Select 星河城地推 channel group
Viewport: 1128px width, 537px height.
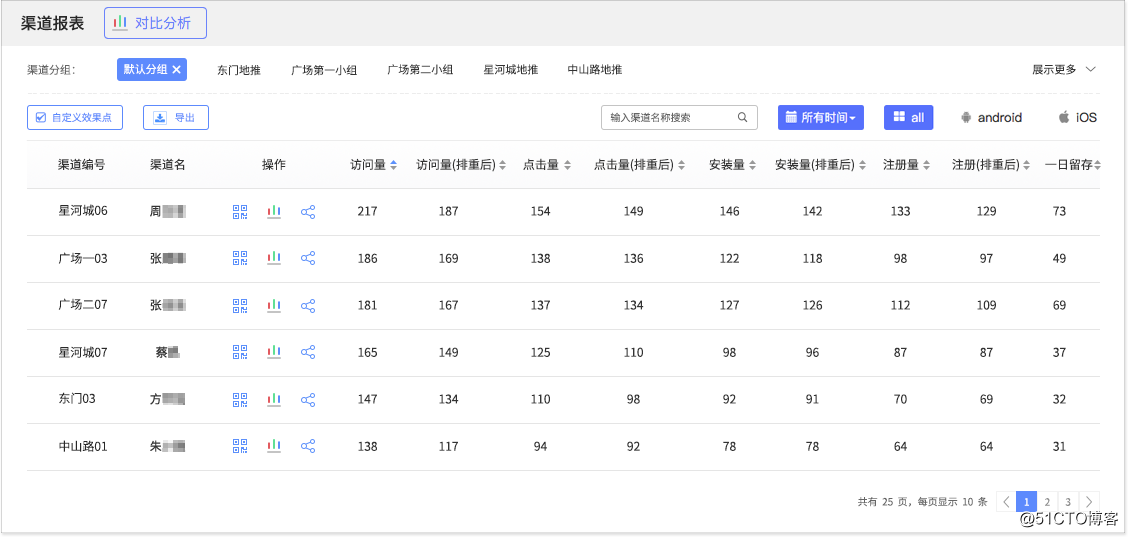click(x=511, y=70)
